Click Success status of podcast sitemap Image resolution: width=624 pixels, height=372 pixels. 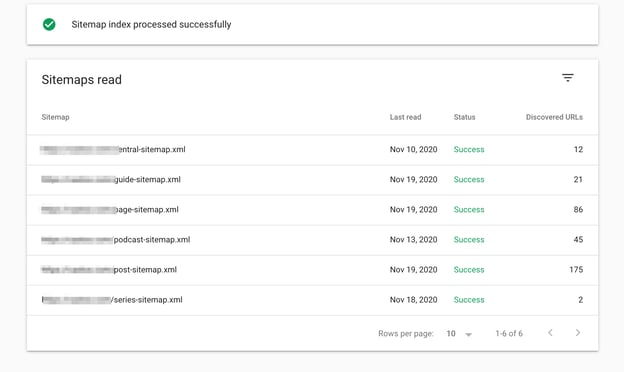point(469,240)
